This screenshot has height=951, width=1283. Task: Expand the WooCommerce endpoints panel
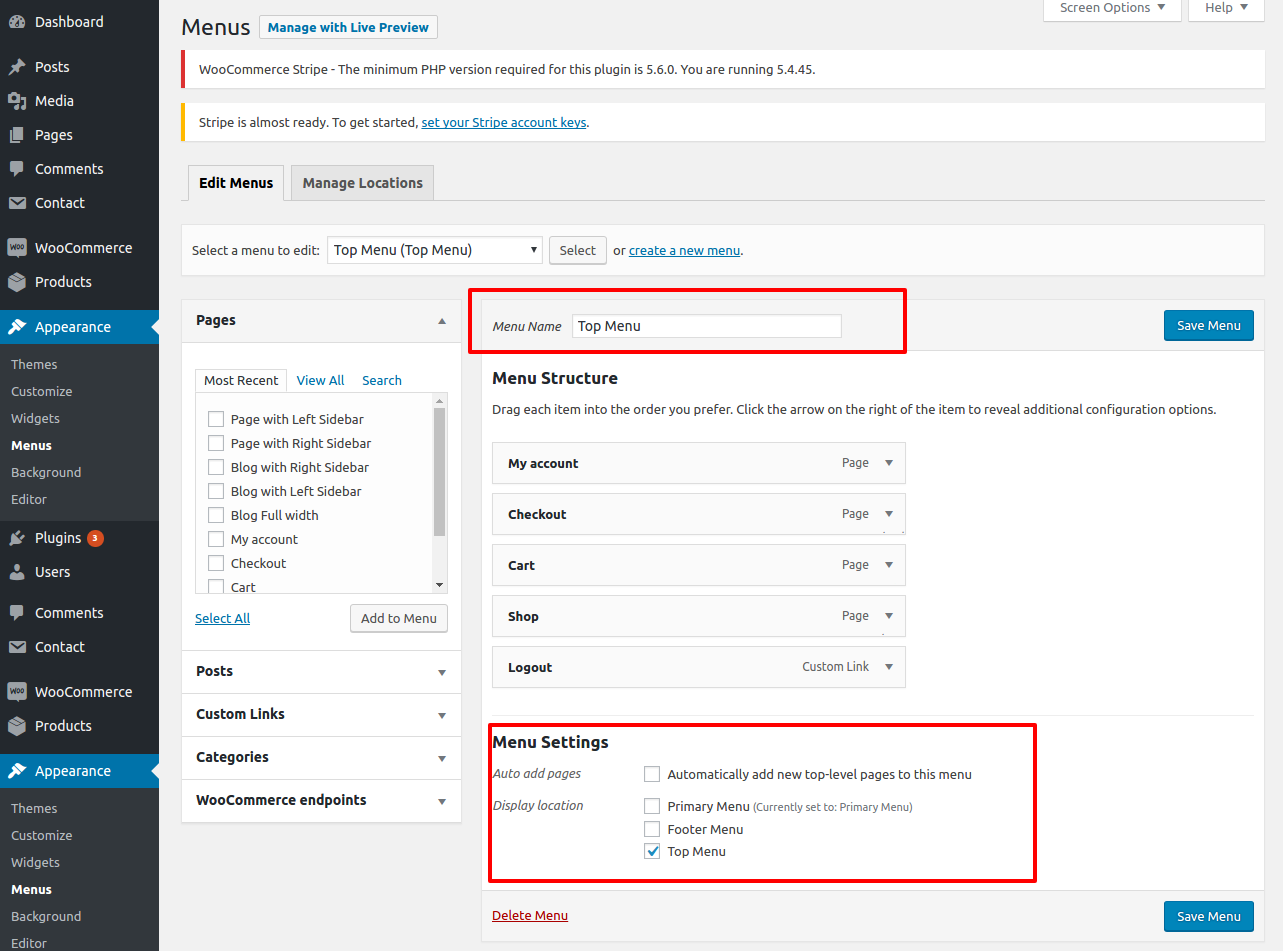point(442,801)
